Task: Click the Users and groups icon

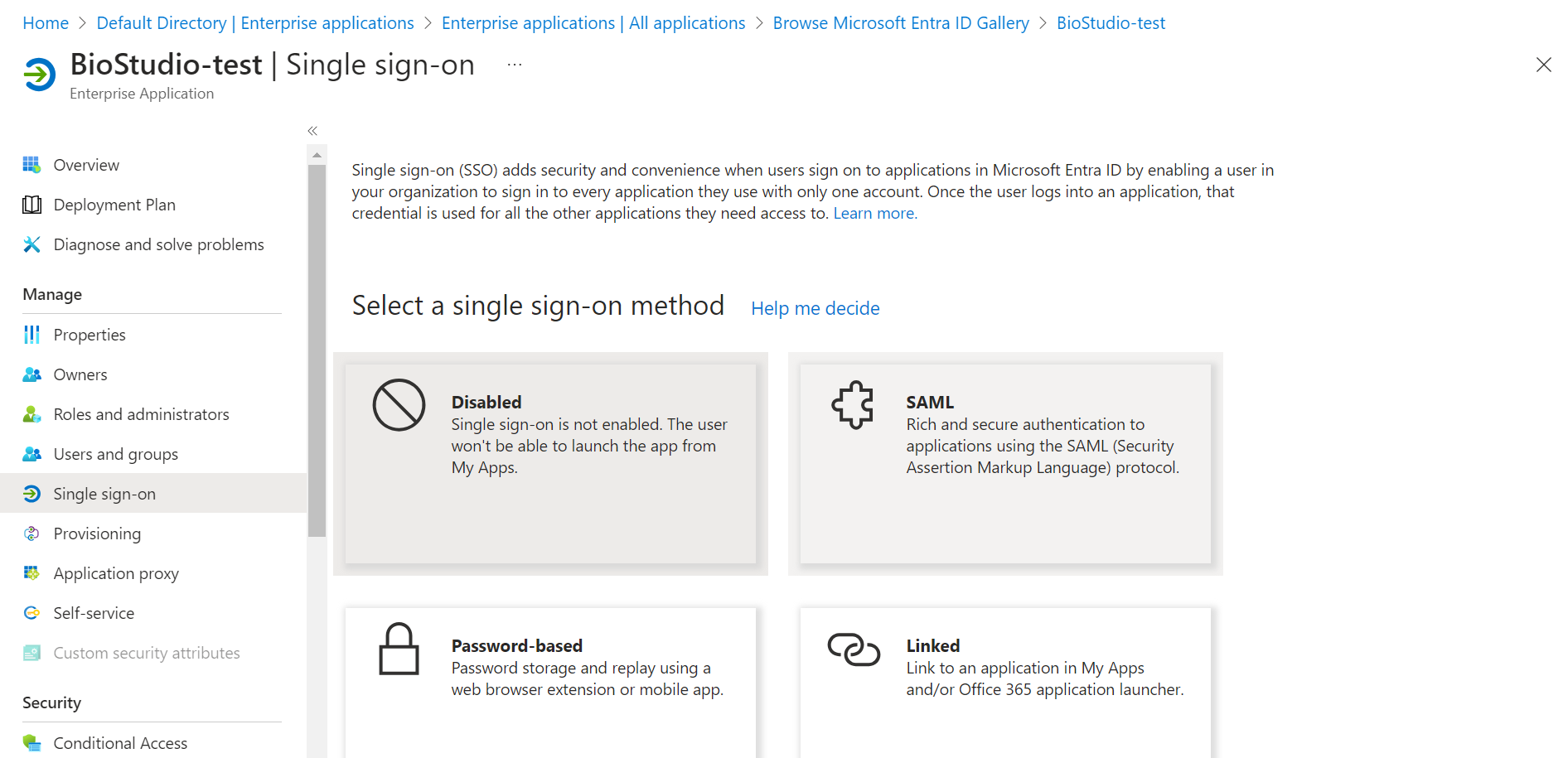Action: tap(31, 454)
